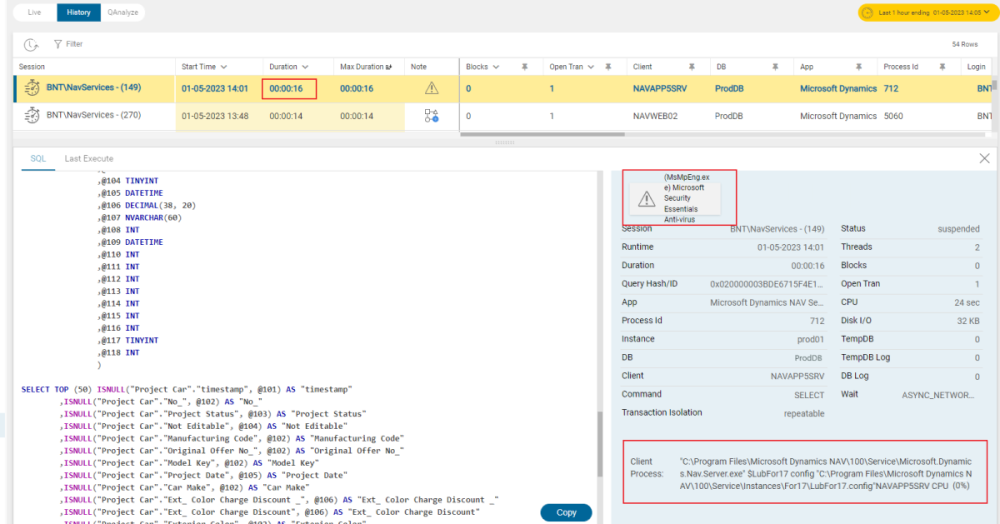Click the warning triangle in the anti-virus note
The height and width of the screenshot is (524, 1000).
click(646, 199)
